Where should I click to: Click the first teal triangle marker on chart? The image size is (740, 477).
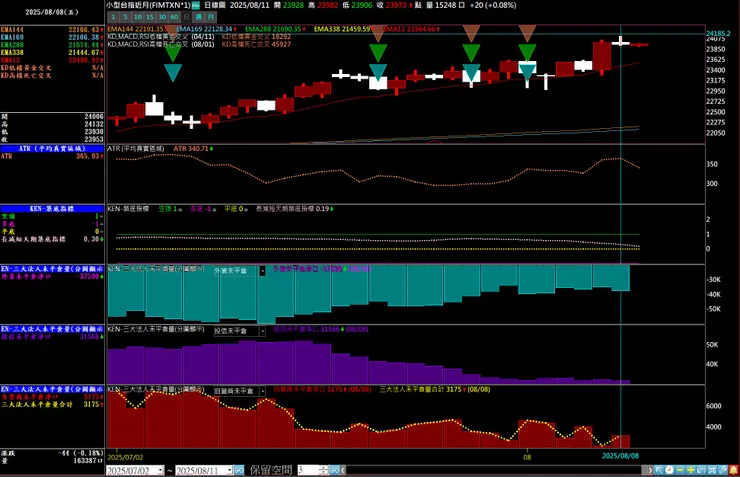click(x=173, y=72)
